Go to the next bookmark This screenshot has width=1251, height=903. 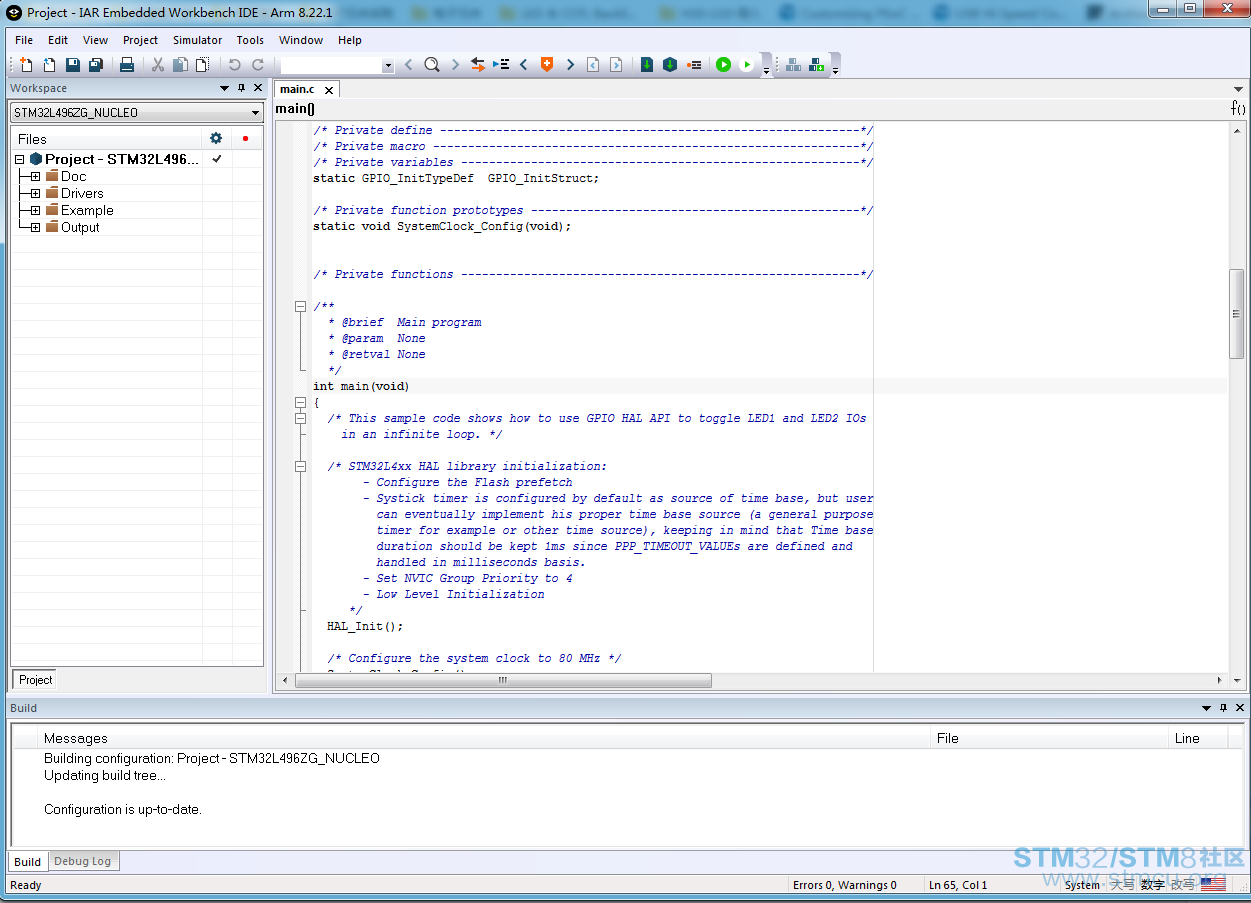tap(570, 65)
